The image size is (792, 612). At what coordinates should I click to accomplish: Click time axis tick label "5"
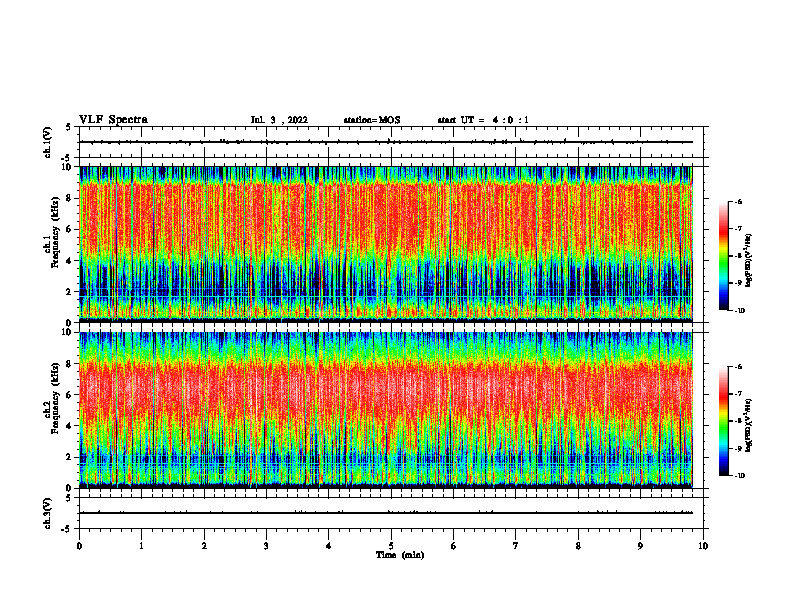[391, 546]
